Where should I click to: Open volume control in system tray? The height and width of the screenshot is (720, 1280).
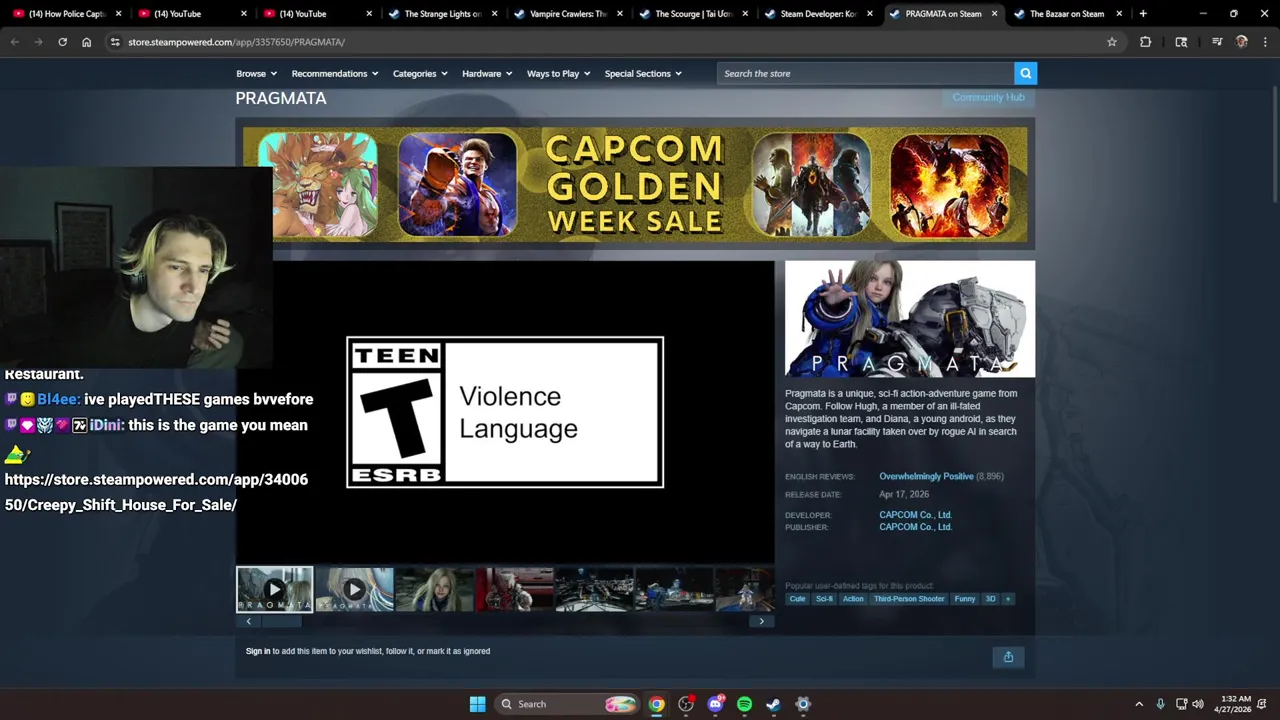point(1198,704)
